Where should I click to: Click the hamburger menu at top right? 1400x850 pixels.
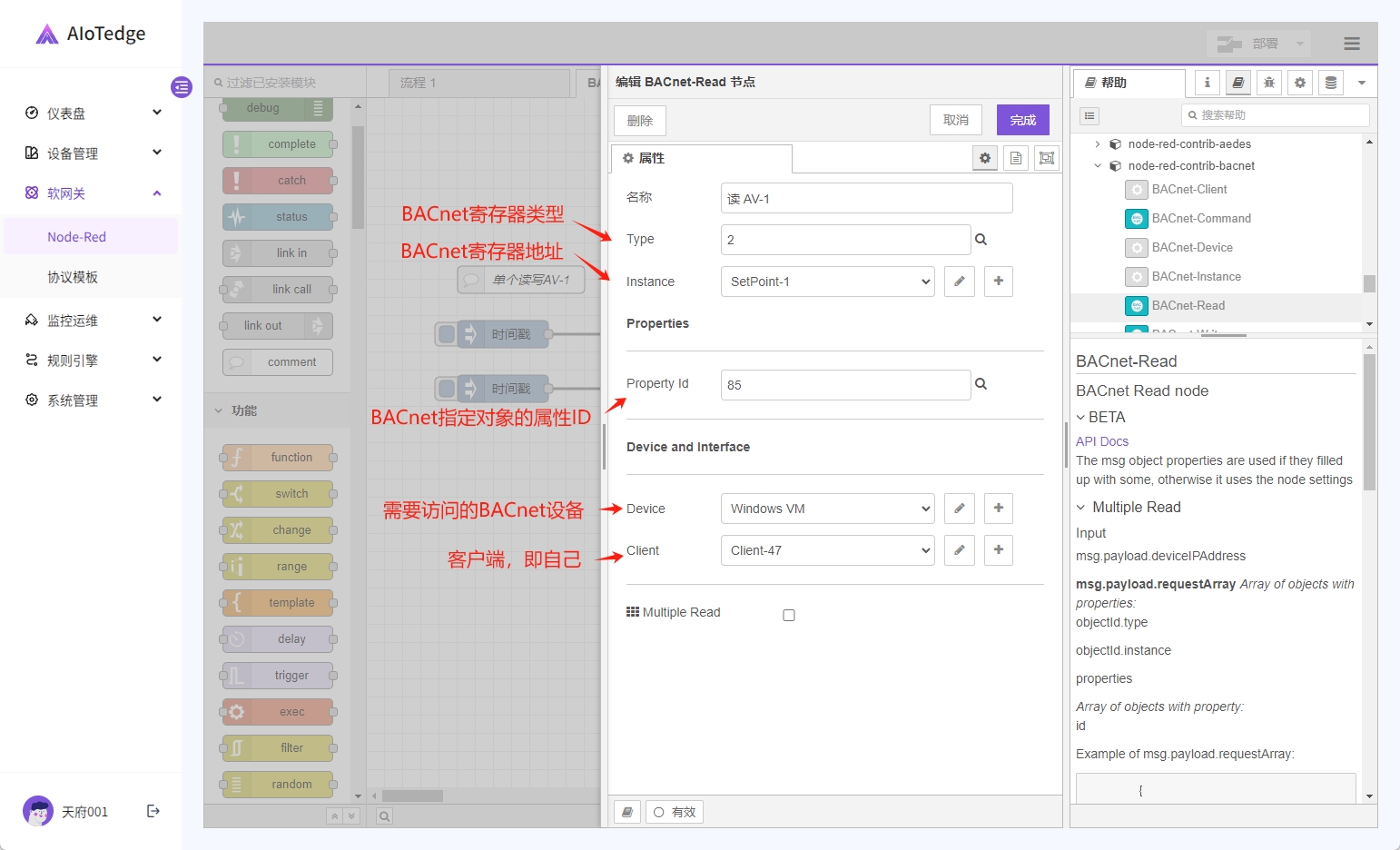1351,44
